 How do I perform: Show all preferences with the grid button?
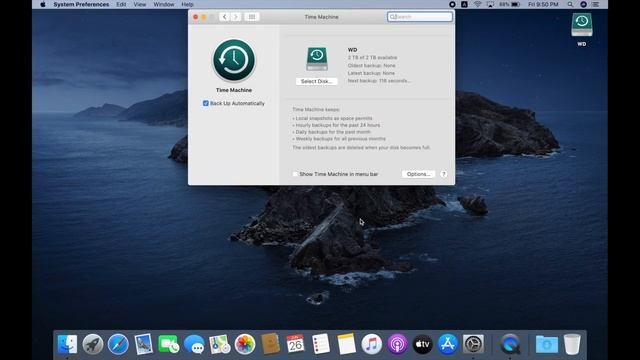tap(252, 17)
